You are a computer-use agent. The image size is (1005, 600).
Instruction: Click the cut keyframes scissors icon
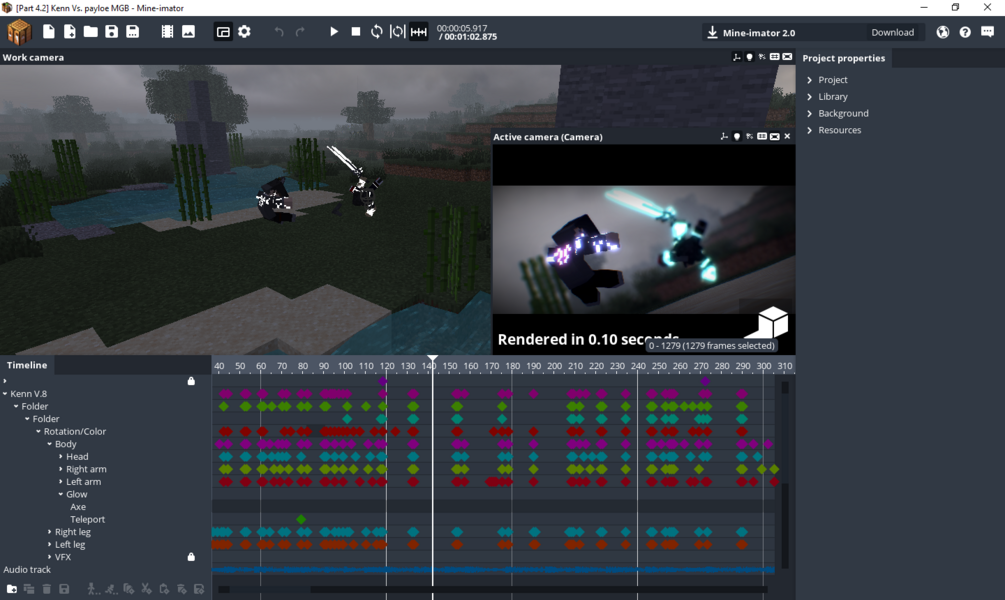click(x=146, y=588)
